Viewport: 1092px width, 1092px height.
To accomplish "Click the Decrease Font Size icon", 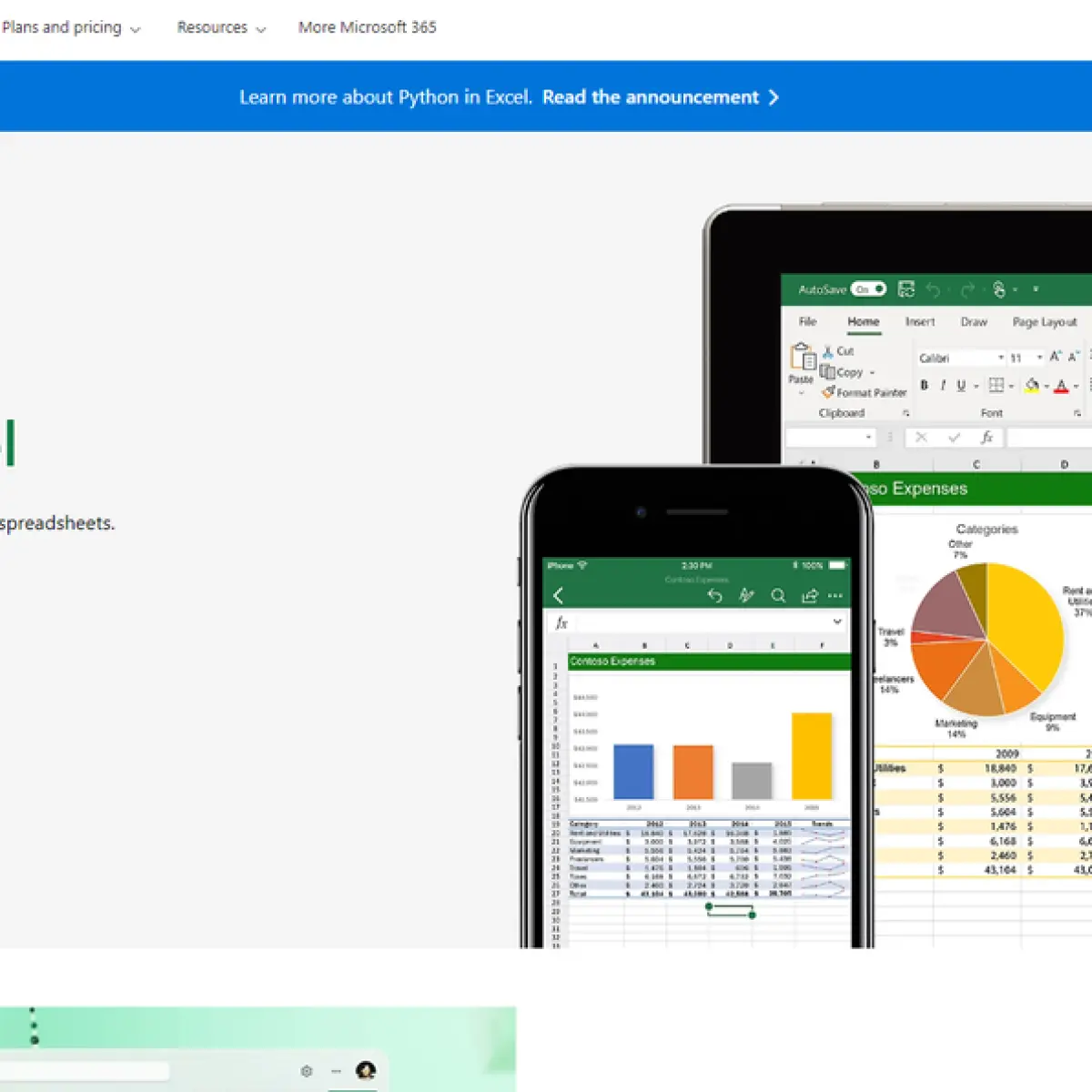I will 1074,357.
